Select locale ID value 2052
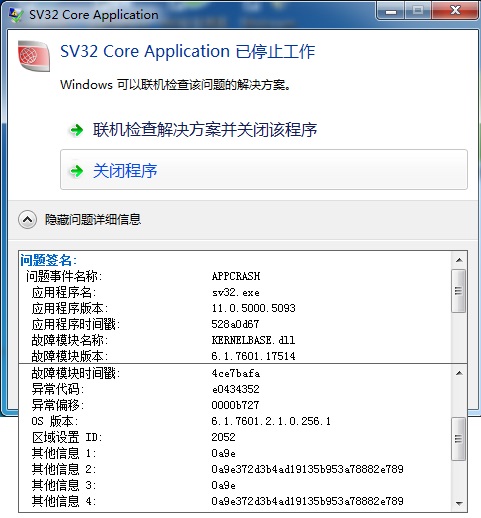The height and width of the screenshot is (518, 481). click(223, 437)
